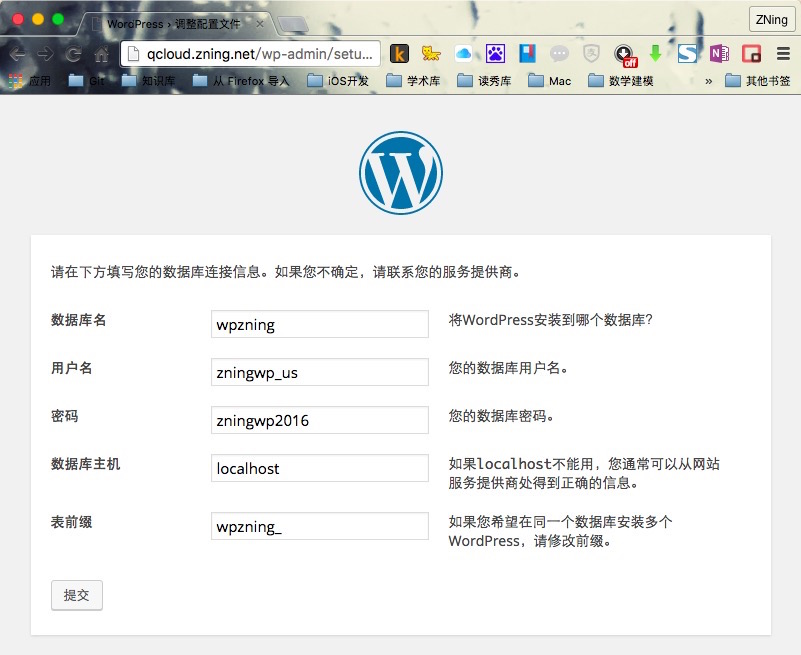
Task: Click the hint about 修改前缀
Action: [560, 531]
